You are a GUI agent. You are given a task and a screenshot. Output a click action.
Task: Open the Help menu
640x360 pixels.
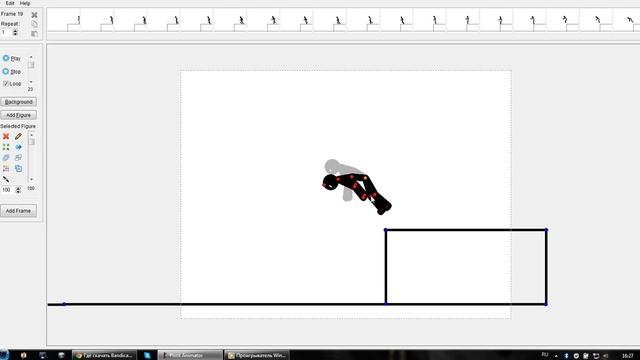coord(25,3)
